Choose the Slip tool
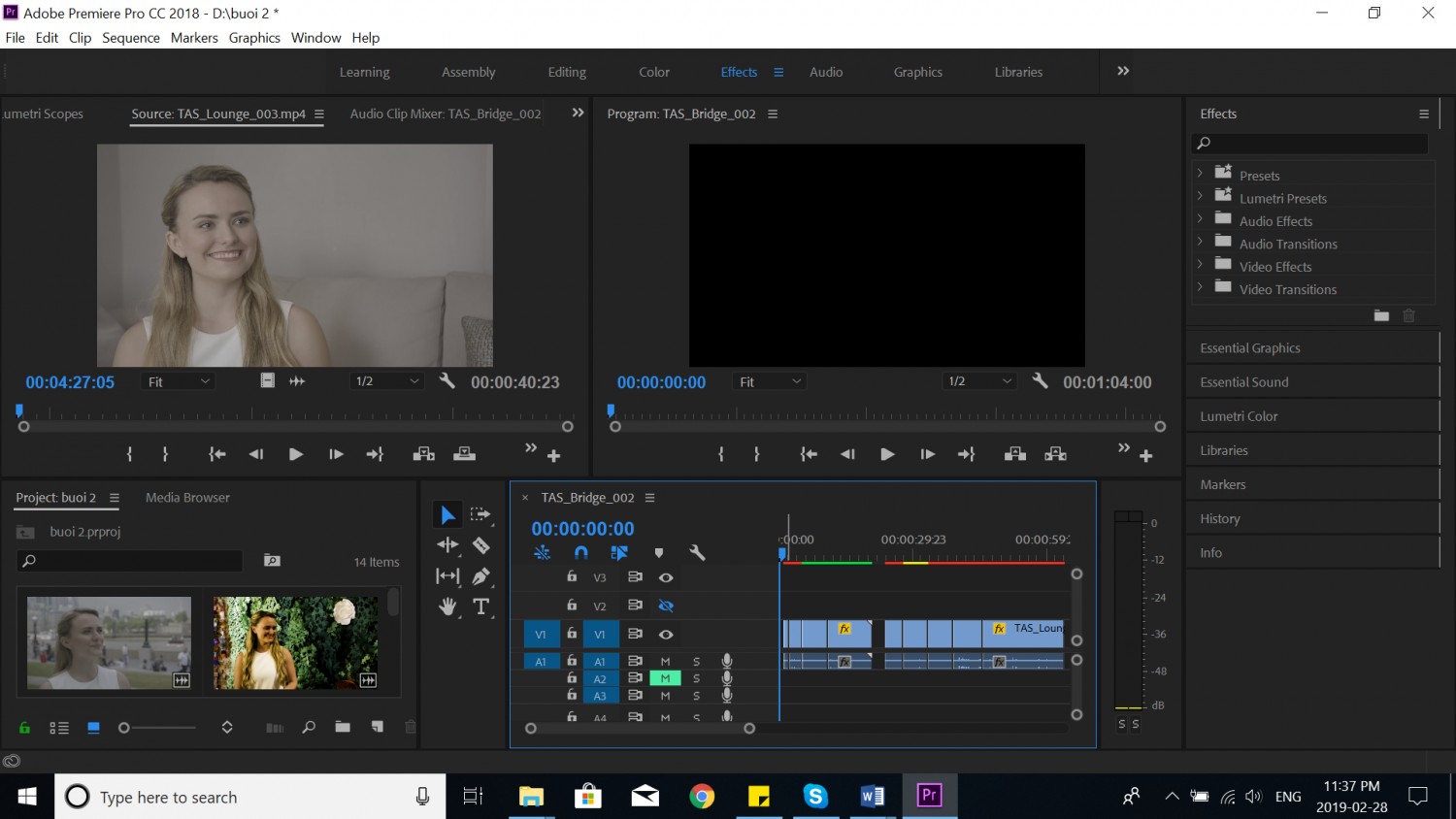The image size is (1456, 819). click(447, 576)
